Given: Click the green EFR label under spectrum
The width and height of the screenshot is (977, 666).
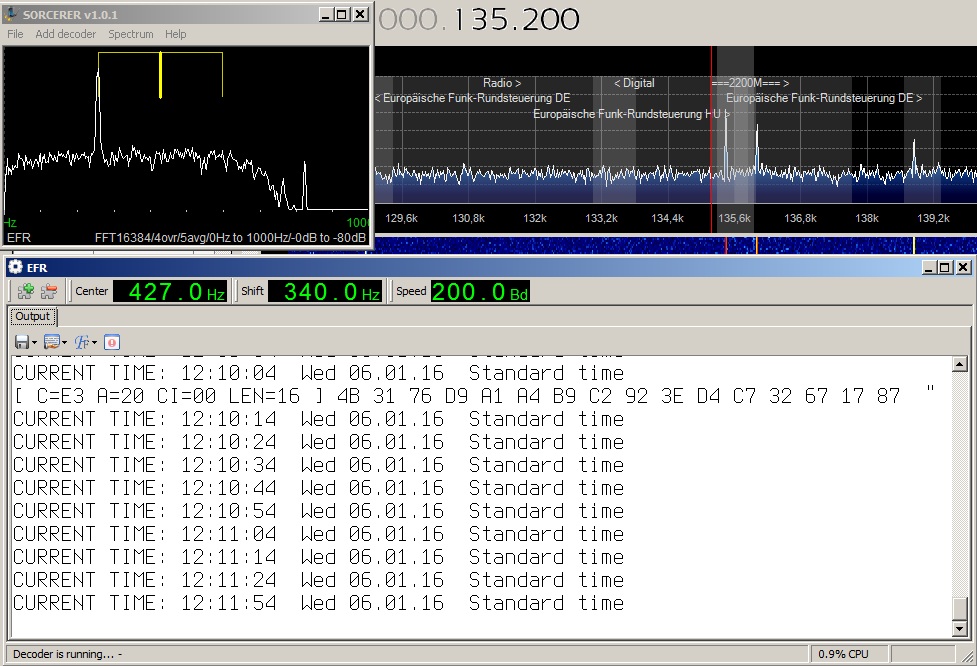Looking at the screenshot, I should pos(19,237).
